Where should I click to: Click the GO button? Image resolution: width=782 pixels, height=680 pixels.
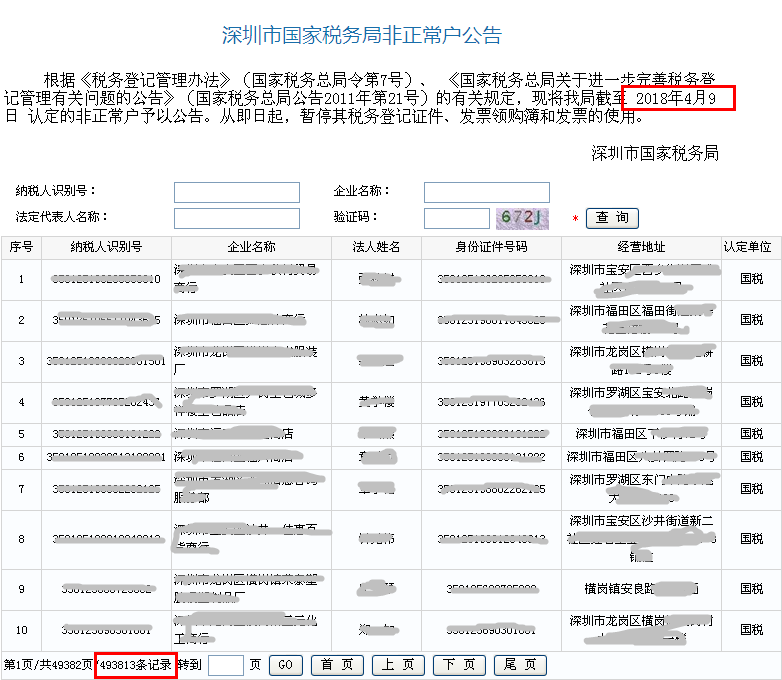(285, 665)
